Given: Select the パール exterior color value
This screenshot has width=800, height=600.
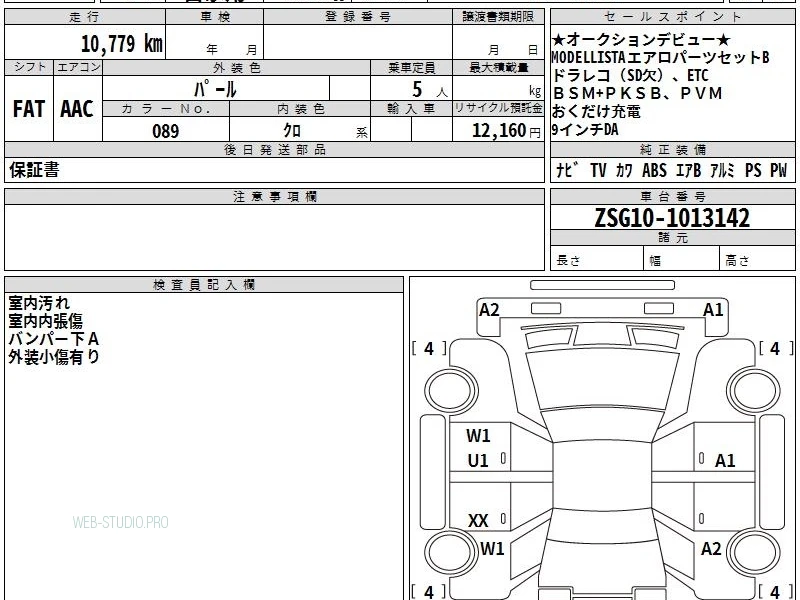Looking at the screenshot, I should click(x=216, y=89).
